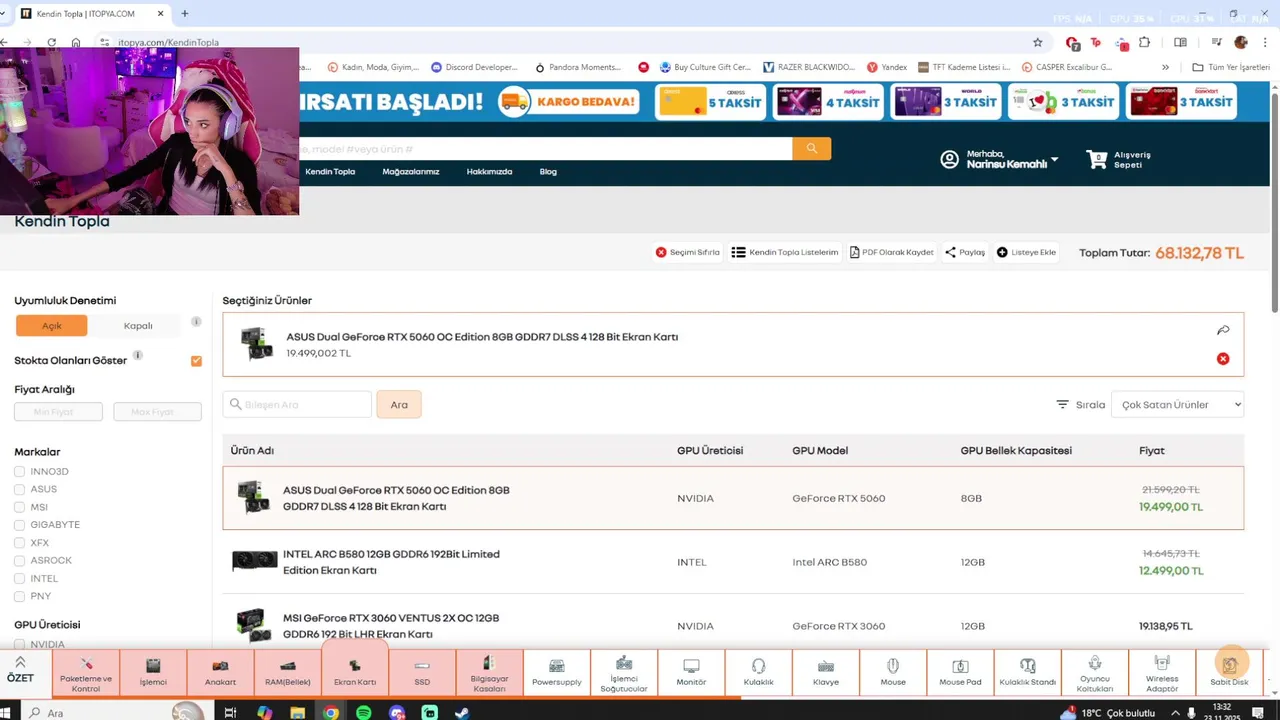Click the Bileşen Ara search field
1280x720 pixels.
point(297,405)
